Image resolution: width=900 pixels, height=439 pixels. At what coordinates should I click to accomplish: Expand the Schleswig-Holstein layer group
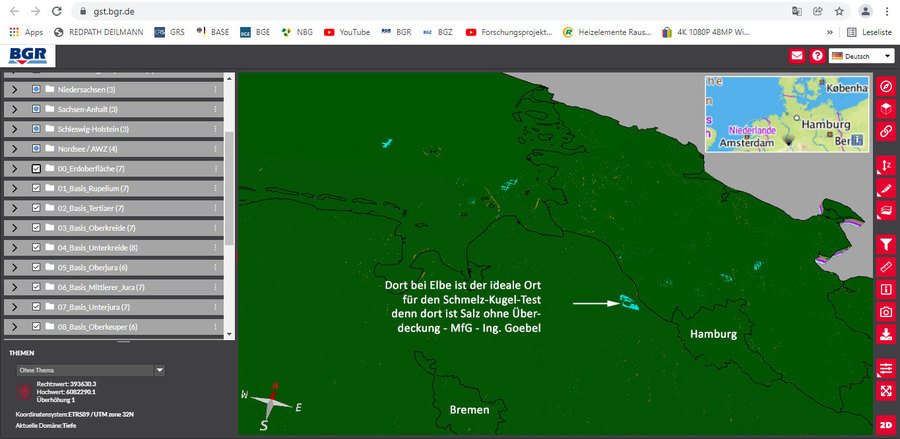(14, 129)
